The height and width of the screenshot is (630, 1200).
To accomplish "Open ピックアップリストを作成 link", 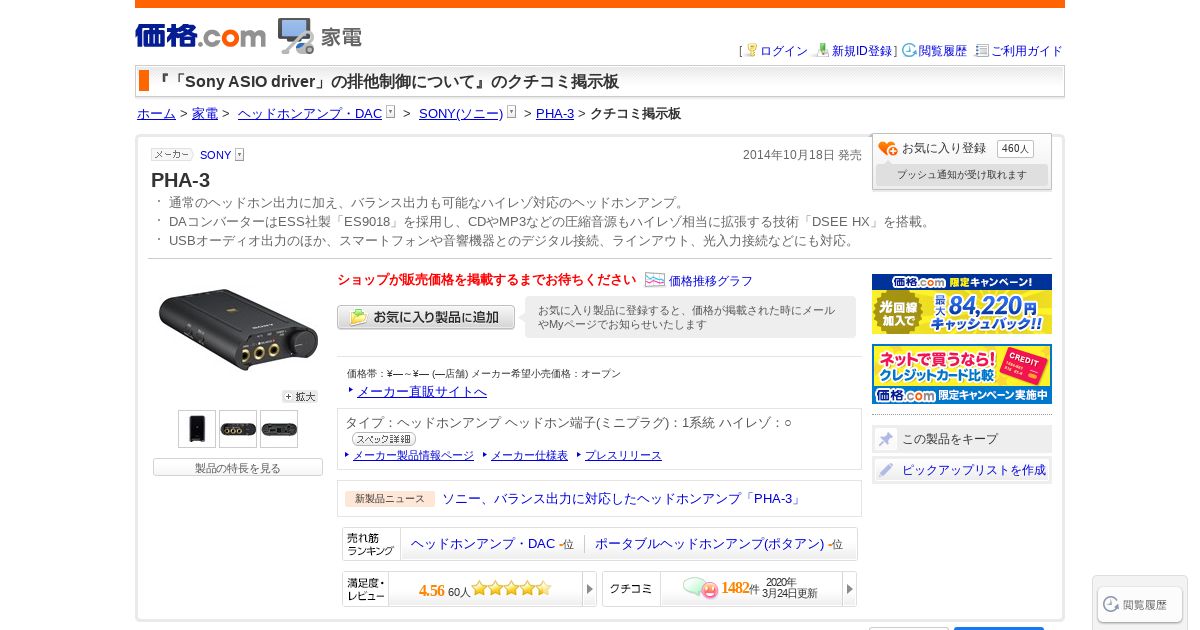I will (x=974, y=470).
